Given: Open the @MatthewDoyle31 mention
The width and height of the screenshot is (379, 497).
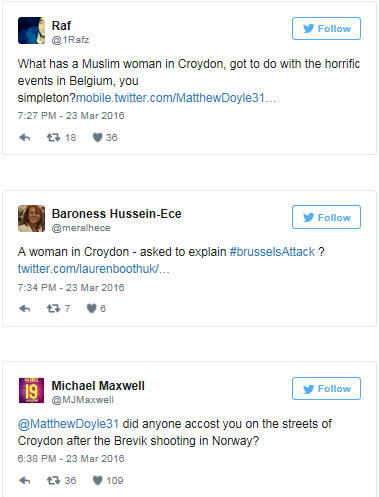Looking at the screenshot, I should (x=68, y=424).
